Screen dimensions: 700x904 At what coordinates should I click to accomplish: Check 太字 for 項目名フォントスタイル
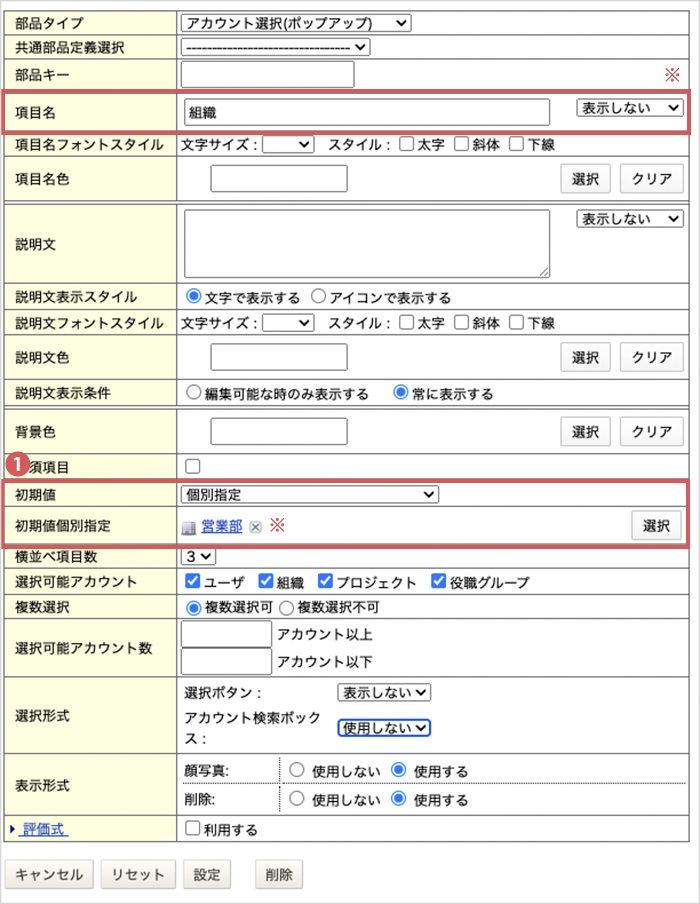click(407, 144)
